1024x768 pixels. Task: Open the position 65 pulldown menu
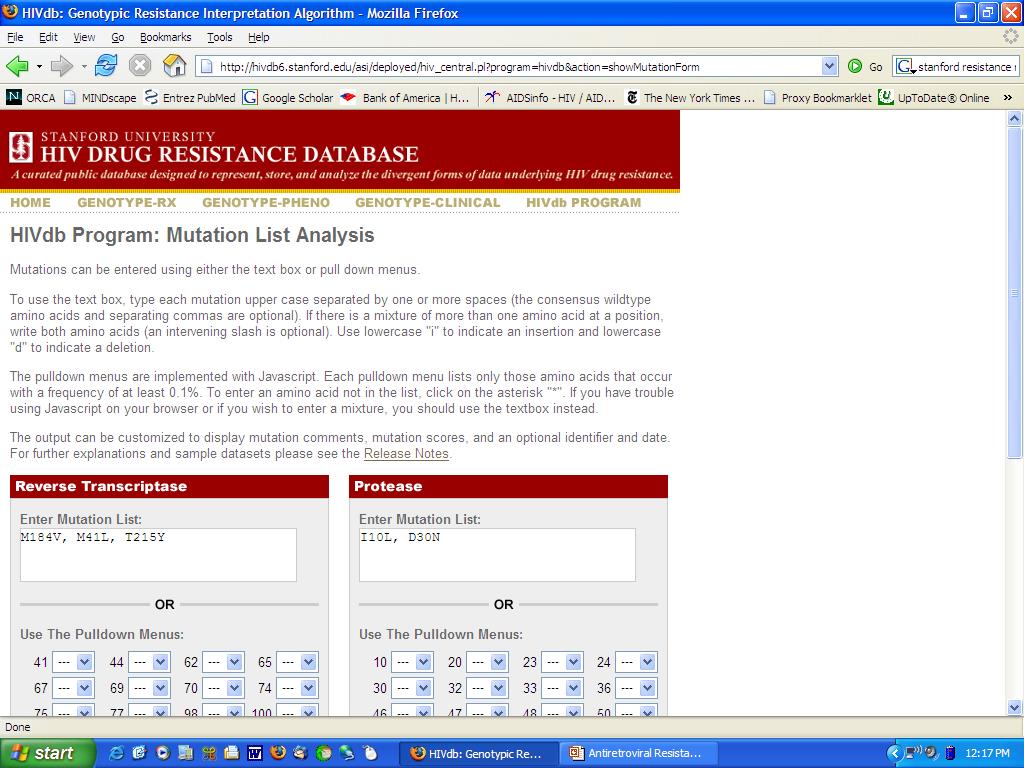click(297, 662)
